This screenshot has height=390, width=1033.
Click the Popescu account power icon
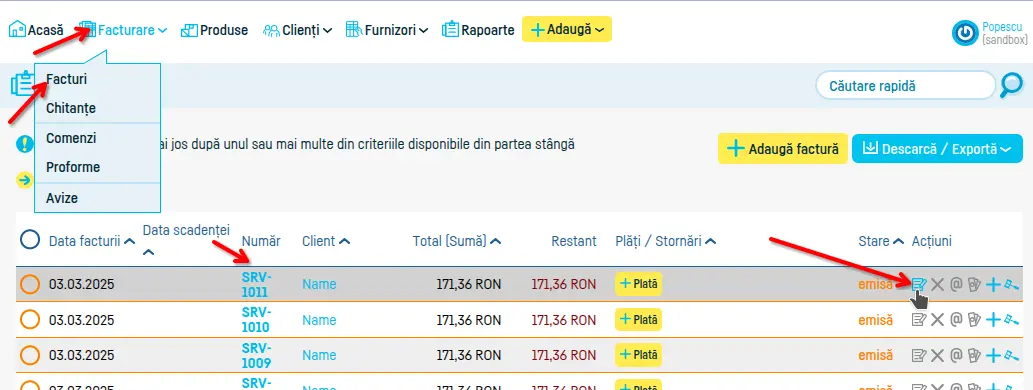click(x=965, y=33)
